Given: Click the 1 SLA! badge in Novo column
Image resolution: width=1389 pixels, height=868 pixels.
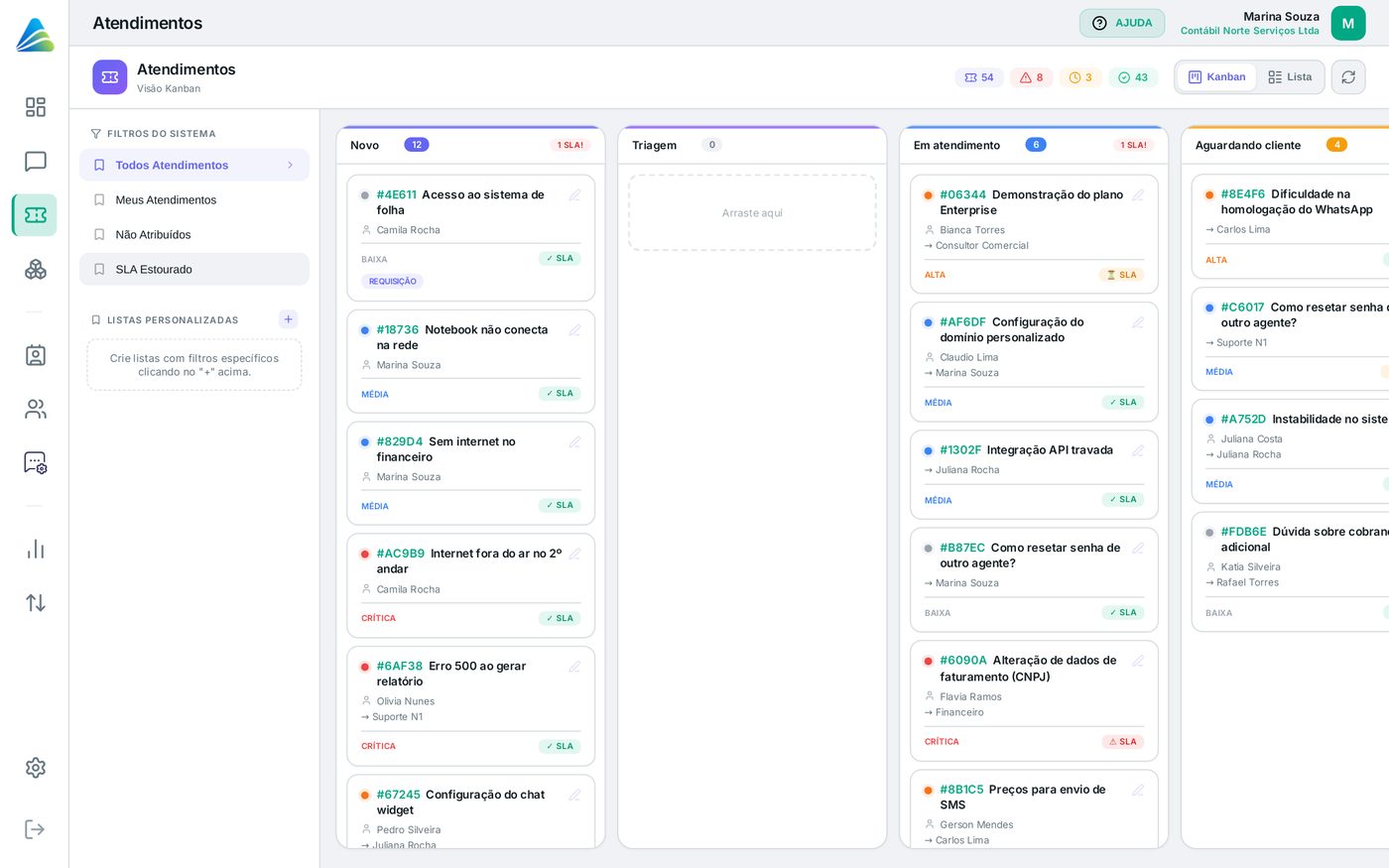Looking at the screenshot, I should 570,145.
